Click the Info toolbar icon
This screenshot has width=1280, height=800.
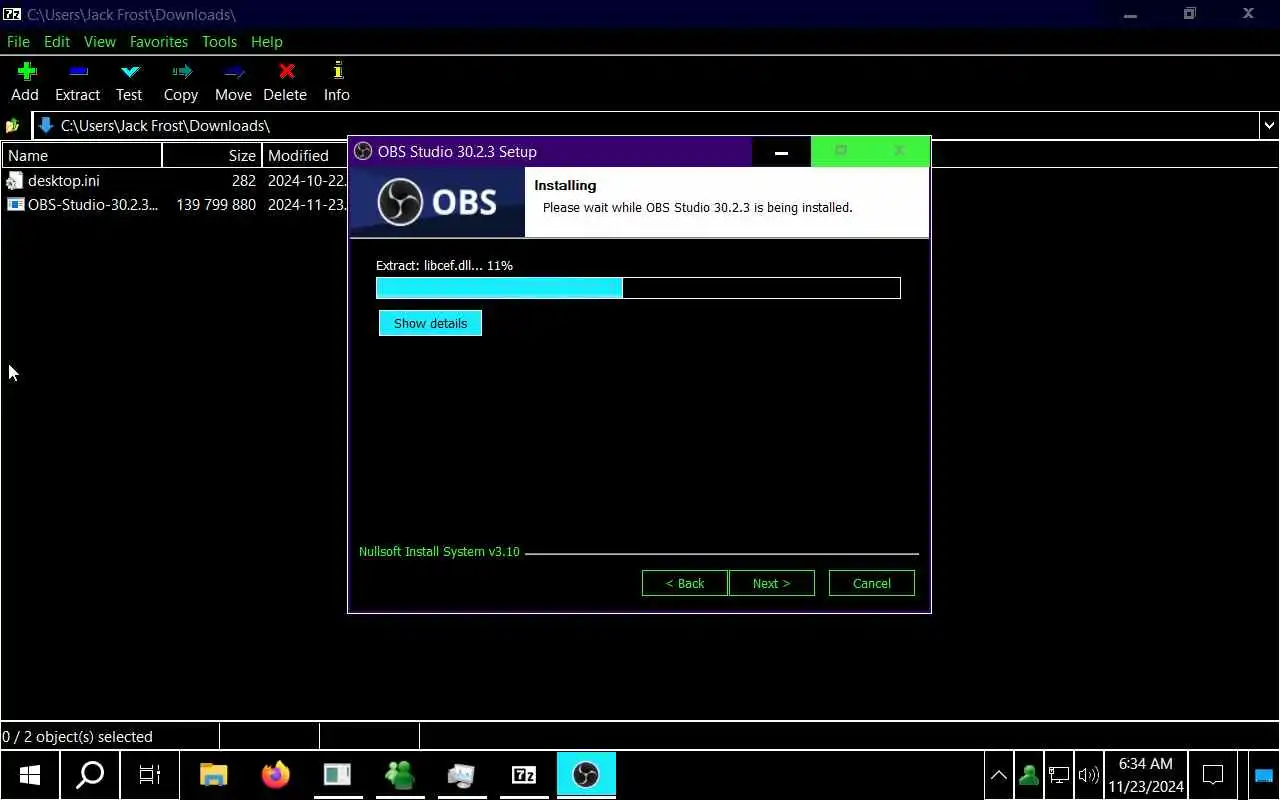[337, 70]
